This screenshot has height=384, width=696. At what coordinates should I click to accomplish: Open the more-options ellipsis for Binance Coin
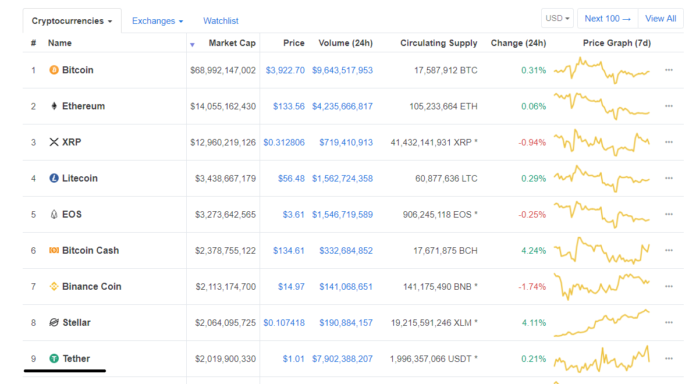tap(669, 286)
